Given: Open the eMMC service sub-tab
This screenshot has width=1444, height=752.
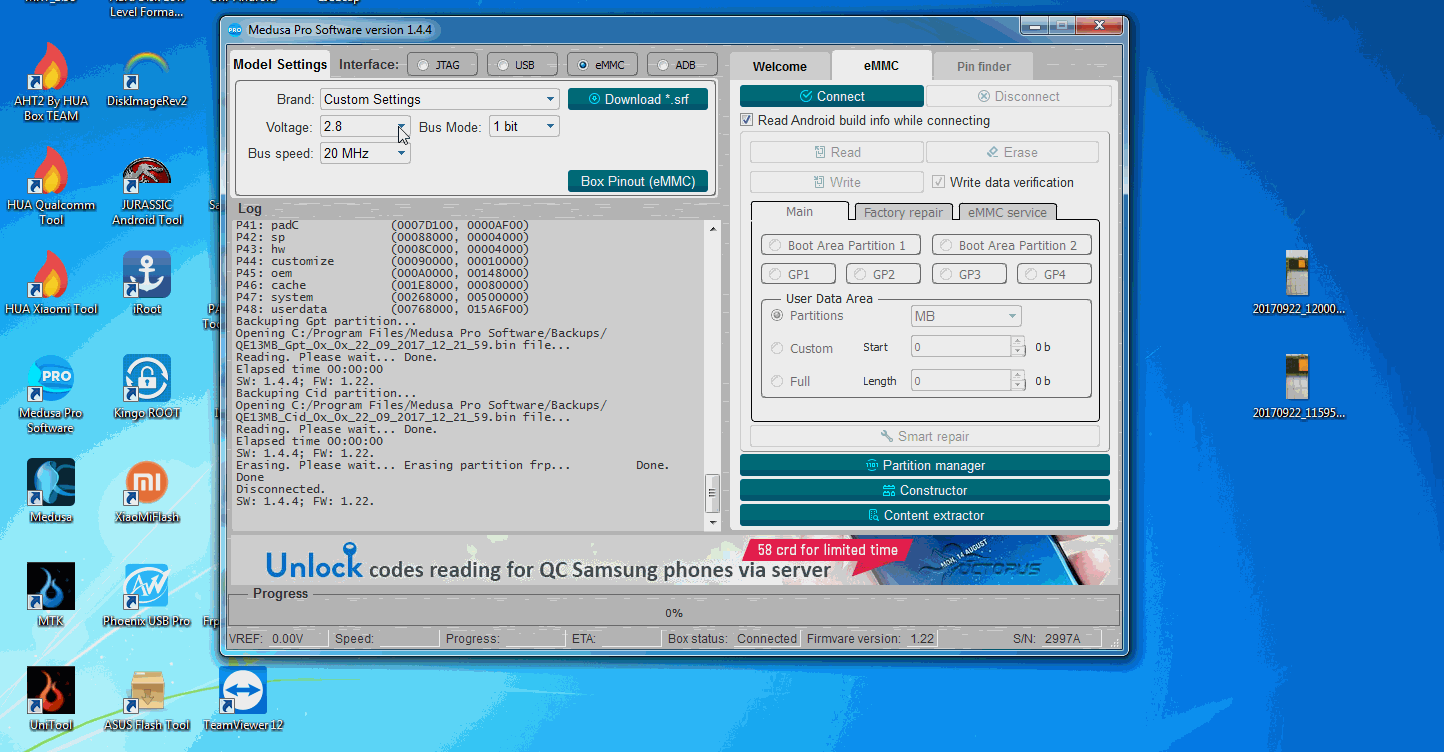Looking at the screenshot, I should [1008, 212].
